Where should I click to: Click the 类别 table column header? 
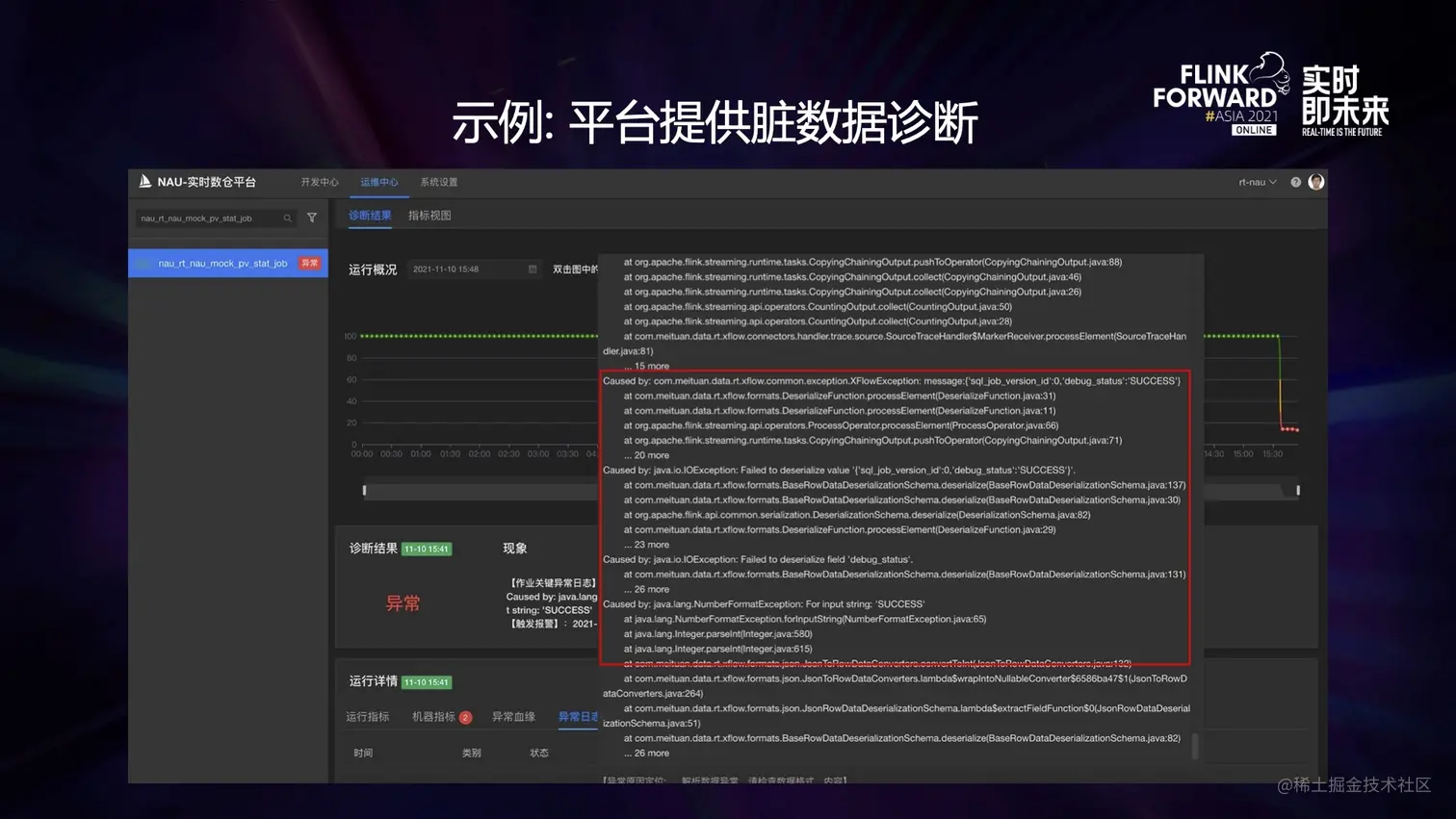[472, 754]
